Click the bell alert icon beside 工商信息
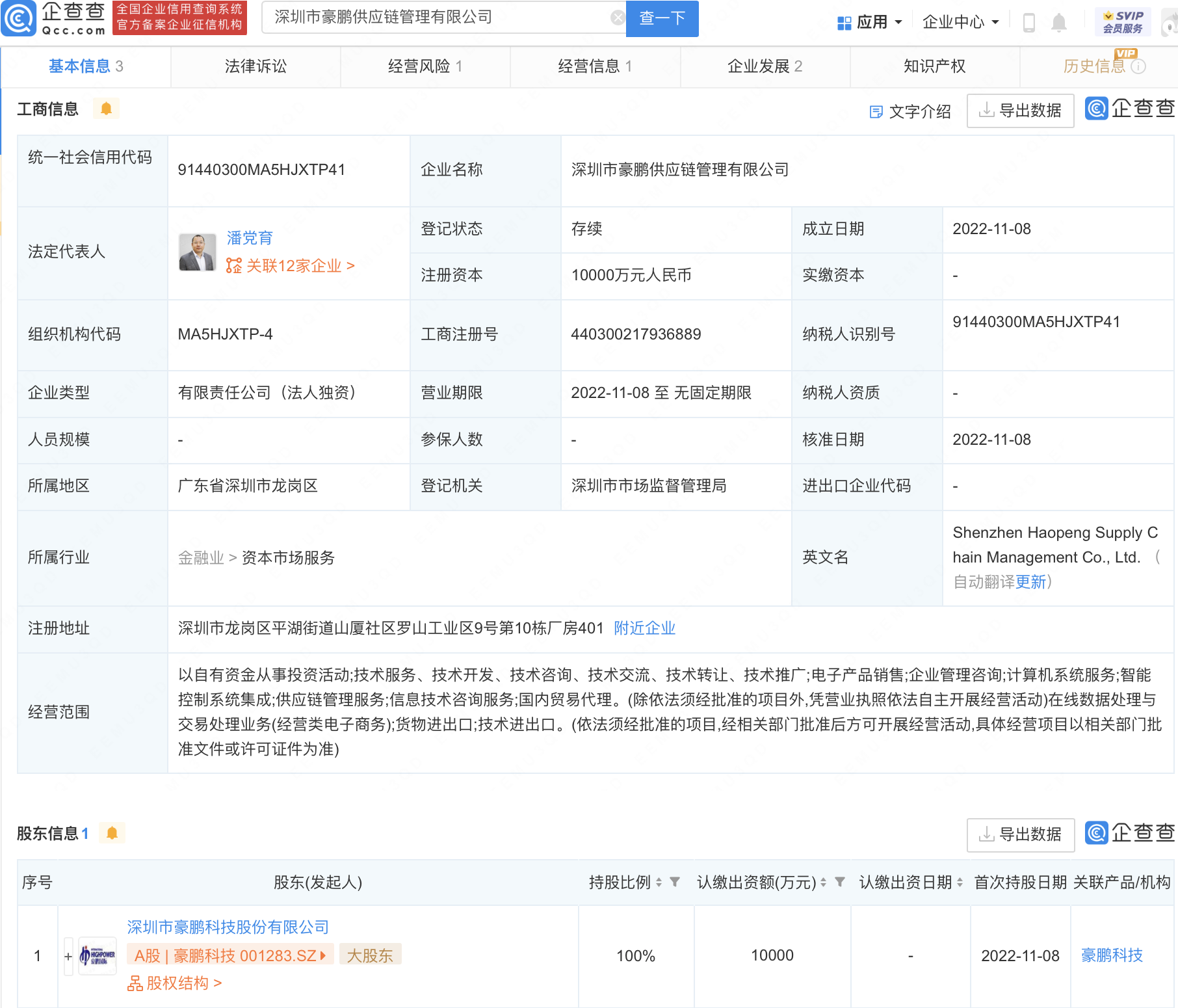Viewport: 1178px width, 1008px height. (x=106, y=109)
